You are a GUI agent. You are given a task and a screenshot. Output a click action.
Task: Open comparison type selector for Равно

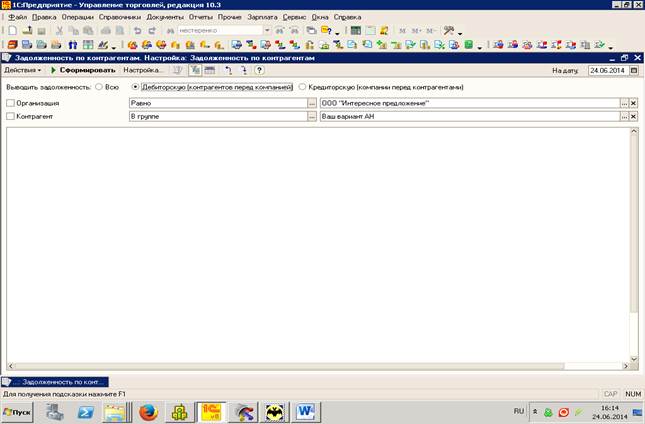[312, 103]
